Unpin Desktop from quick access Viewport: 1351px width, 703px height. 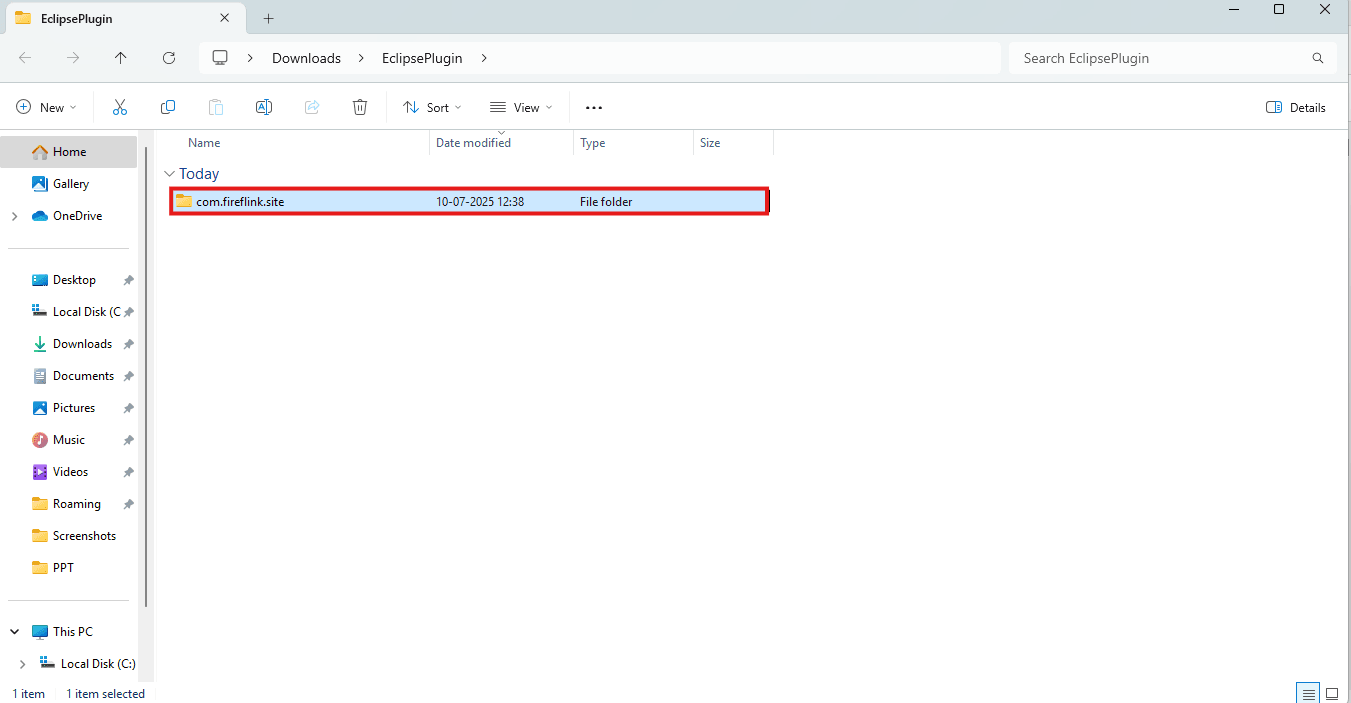click(128, 280)
